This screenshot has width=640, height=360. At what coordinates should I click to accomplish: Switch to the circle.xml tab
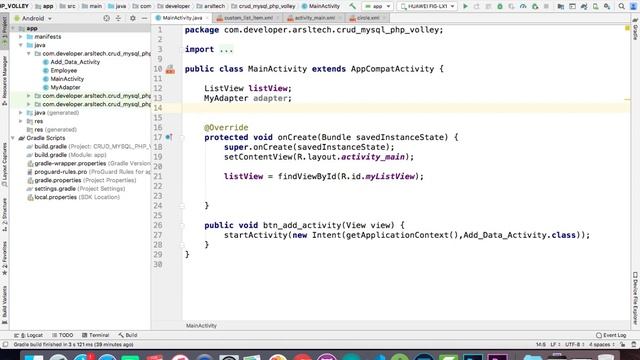pyautogui.click(x=368, y=18)
